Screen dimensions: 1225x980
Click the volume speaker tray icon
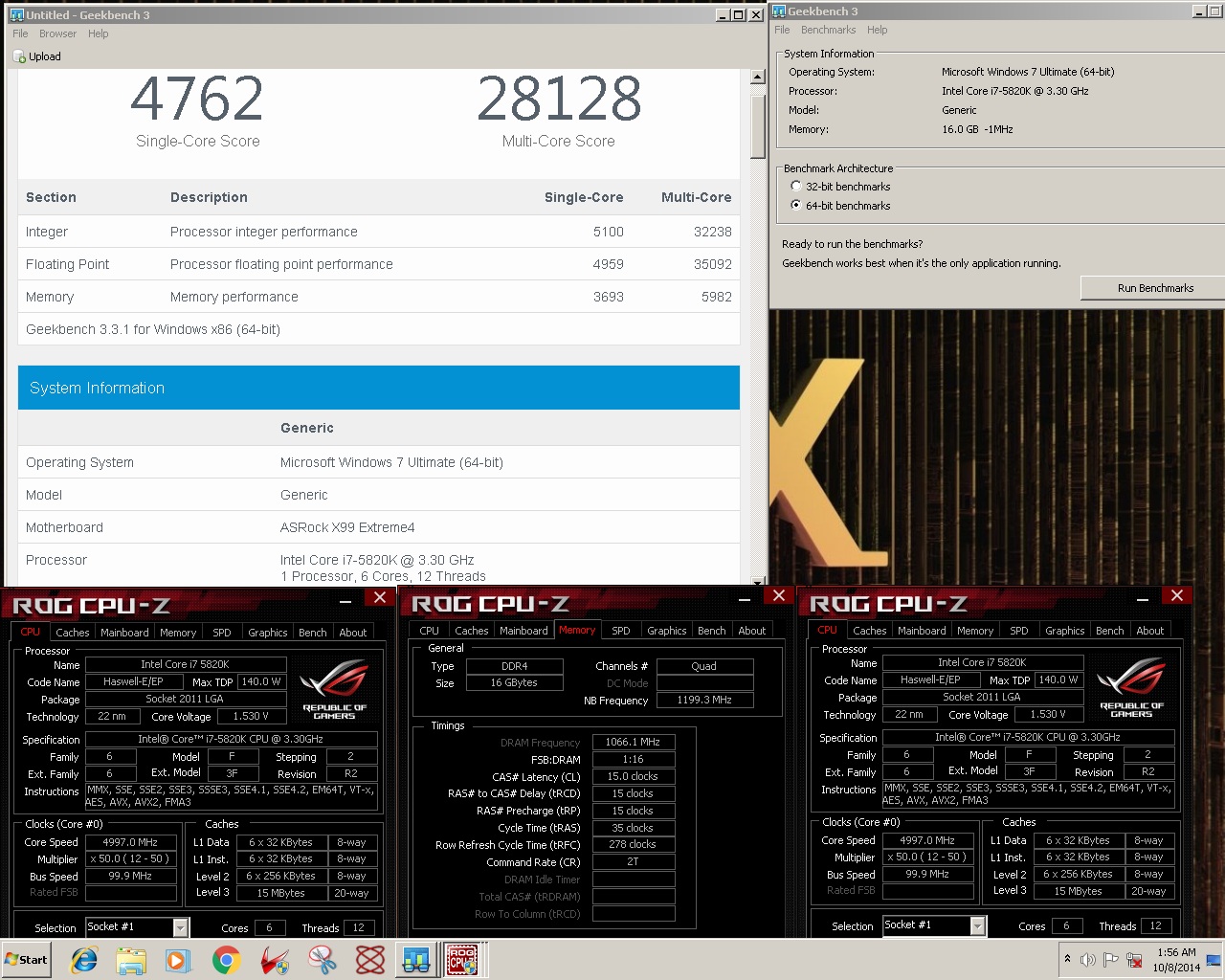point(1088,959)
